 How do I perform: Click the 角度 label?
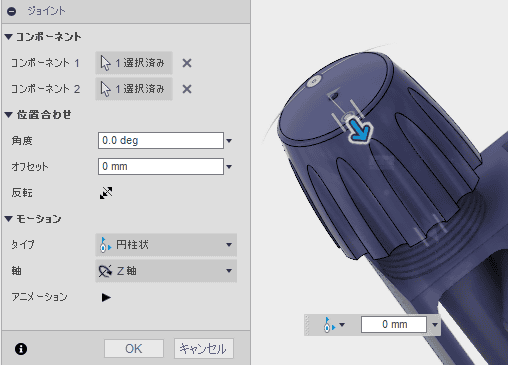[22, 141]
